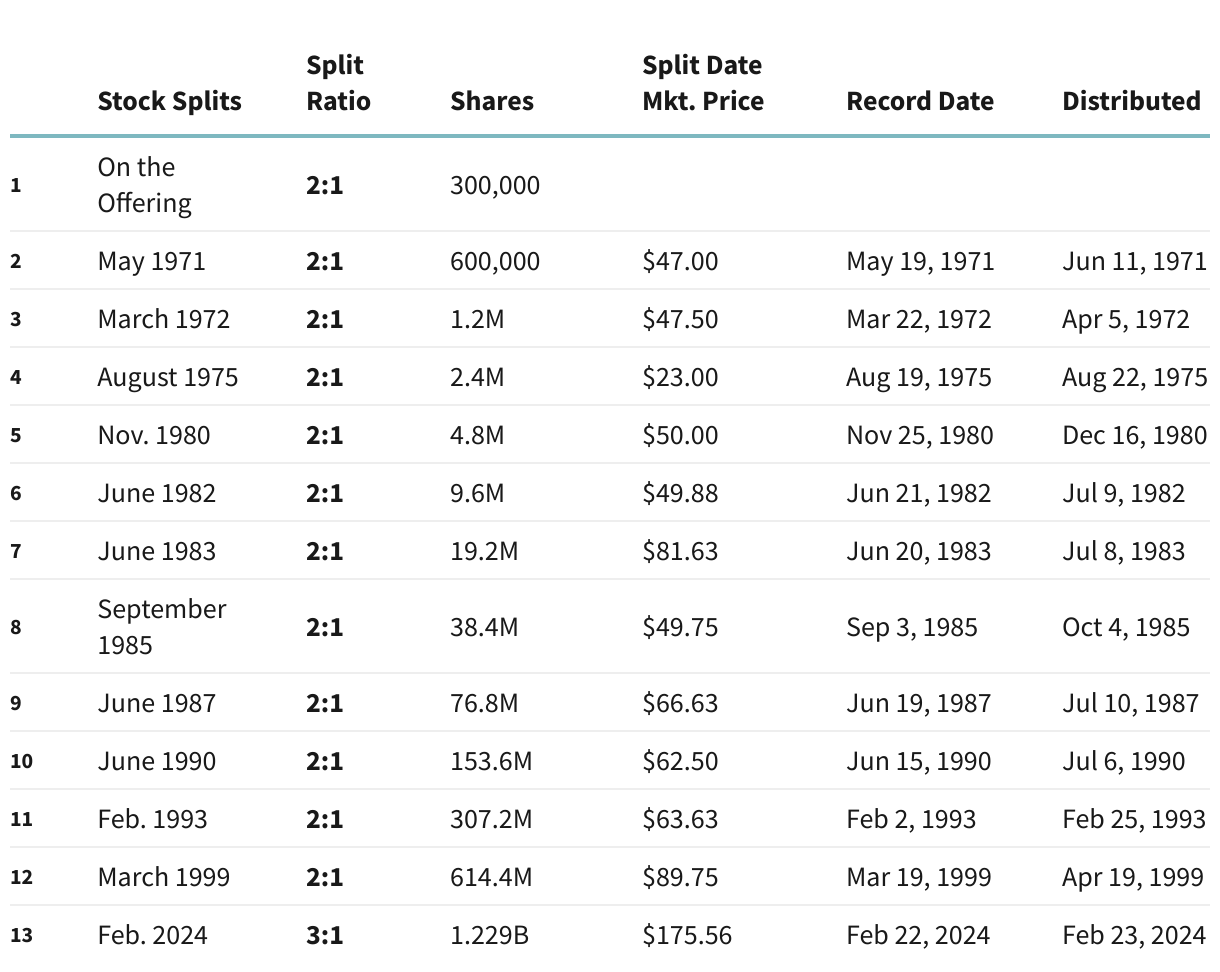Click the Jun 19, 1987 record date
Screen dimensions: 1220x972
click(x=919, y=703)
